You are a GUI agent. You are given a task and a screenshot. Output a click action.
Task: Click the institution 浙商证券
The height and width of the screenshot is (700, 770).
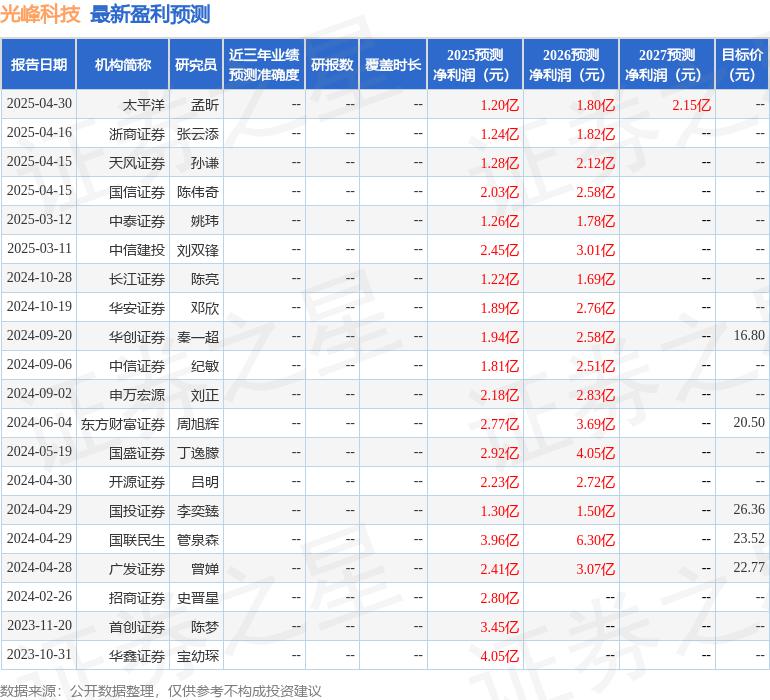point(137,134)
